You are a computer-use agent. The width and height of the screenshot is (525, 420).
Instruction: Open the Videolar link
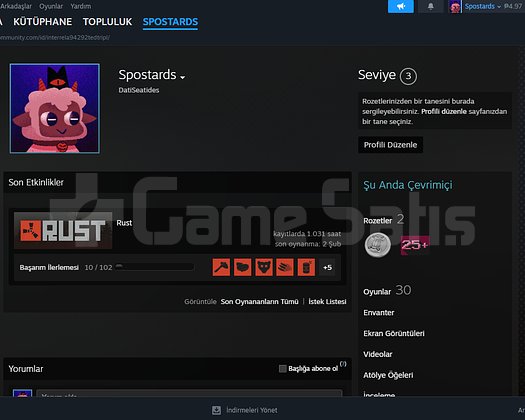tap(378, 354)
